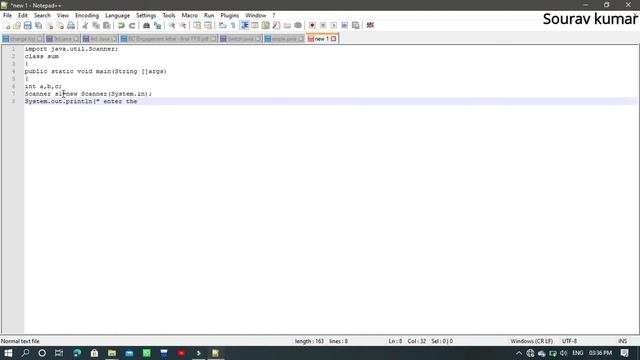Expand the hidden system tray icons chevron
Image resolution: width=640 pixels, height=360 pixels.
click(x=519, y=353)
